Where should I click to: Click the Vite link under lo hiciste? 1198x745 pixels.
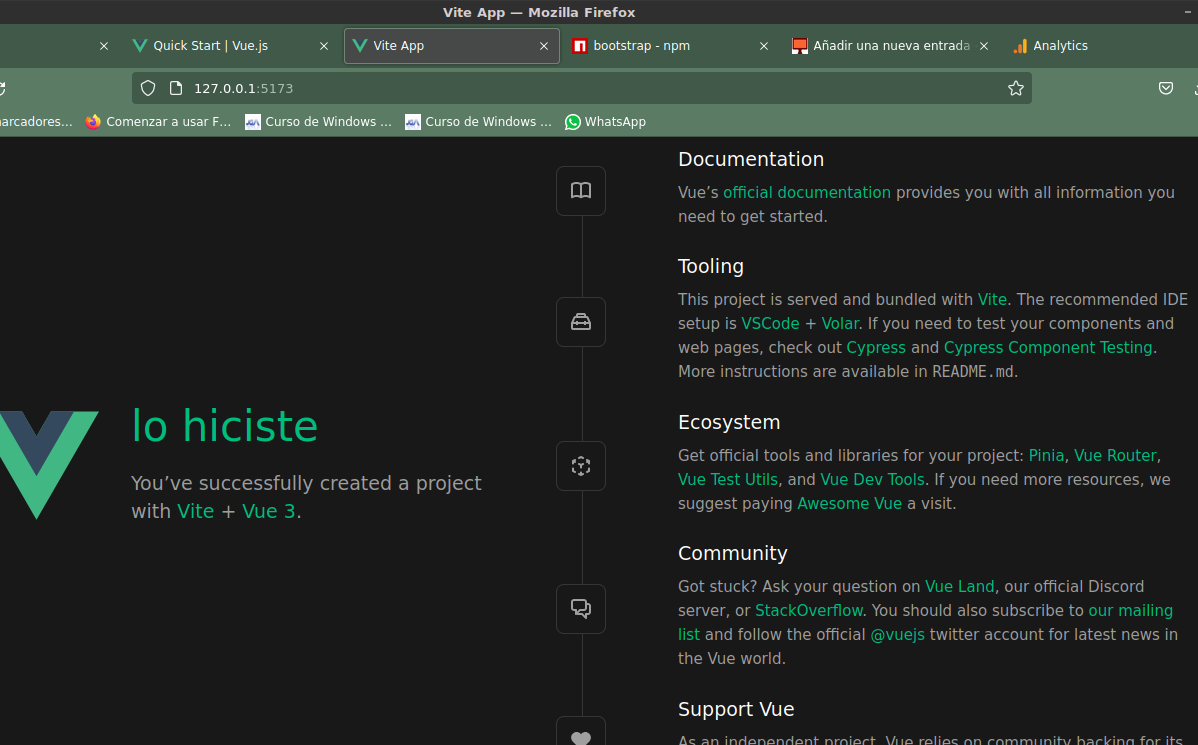tap(196, 511)
